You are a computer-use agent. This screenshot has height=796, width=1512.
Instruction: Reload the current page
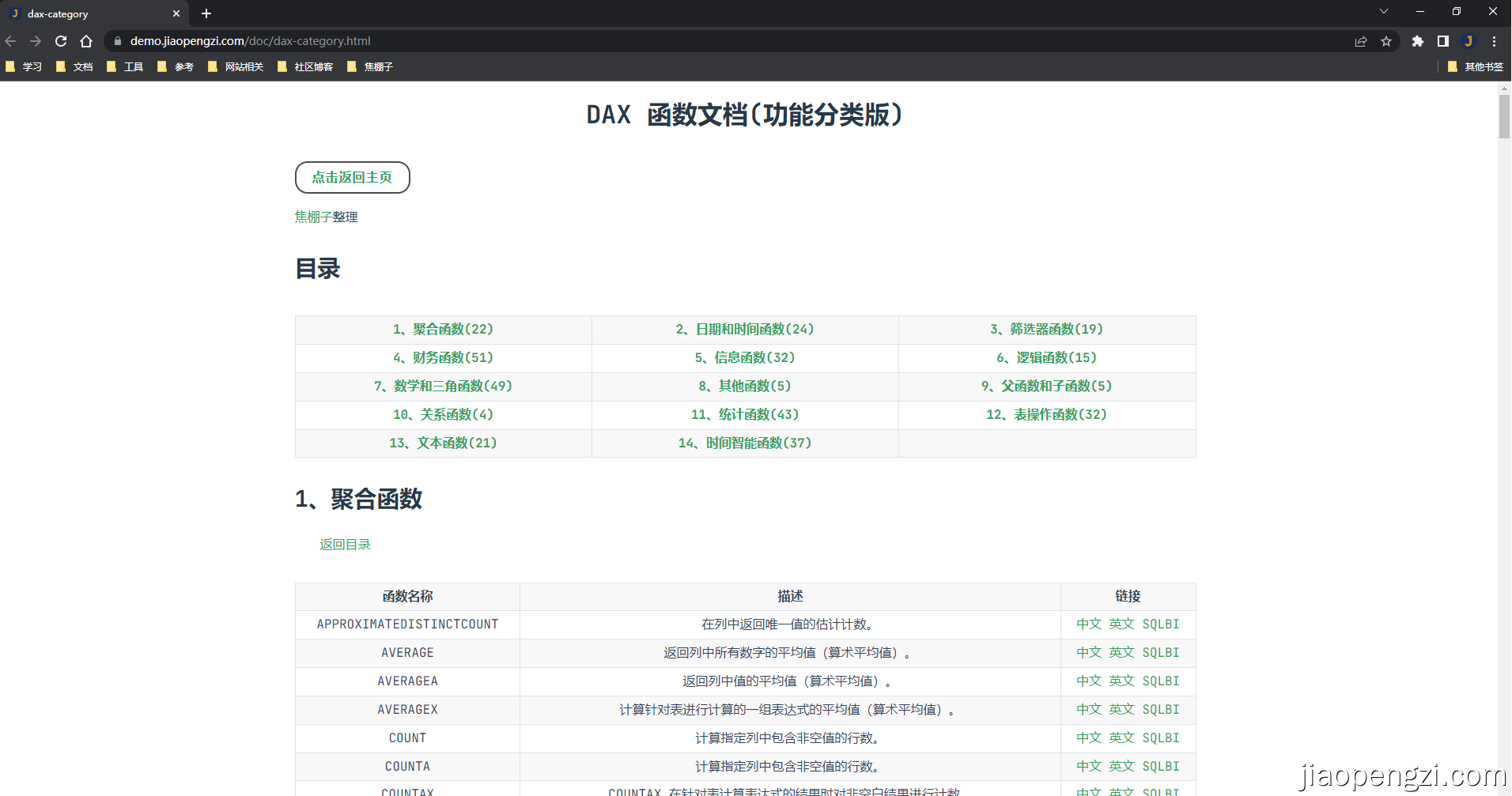[x=61, y=41]
